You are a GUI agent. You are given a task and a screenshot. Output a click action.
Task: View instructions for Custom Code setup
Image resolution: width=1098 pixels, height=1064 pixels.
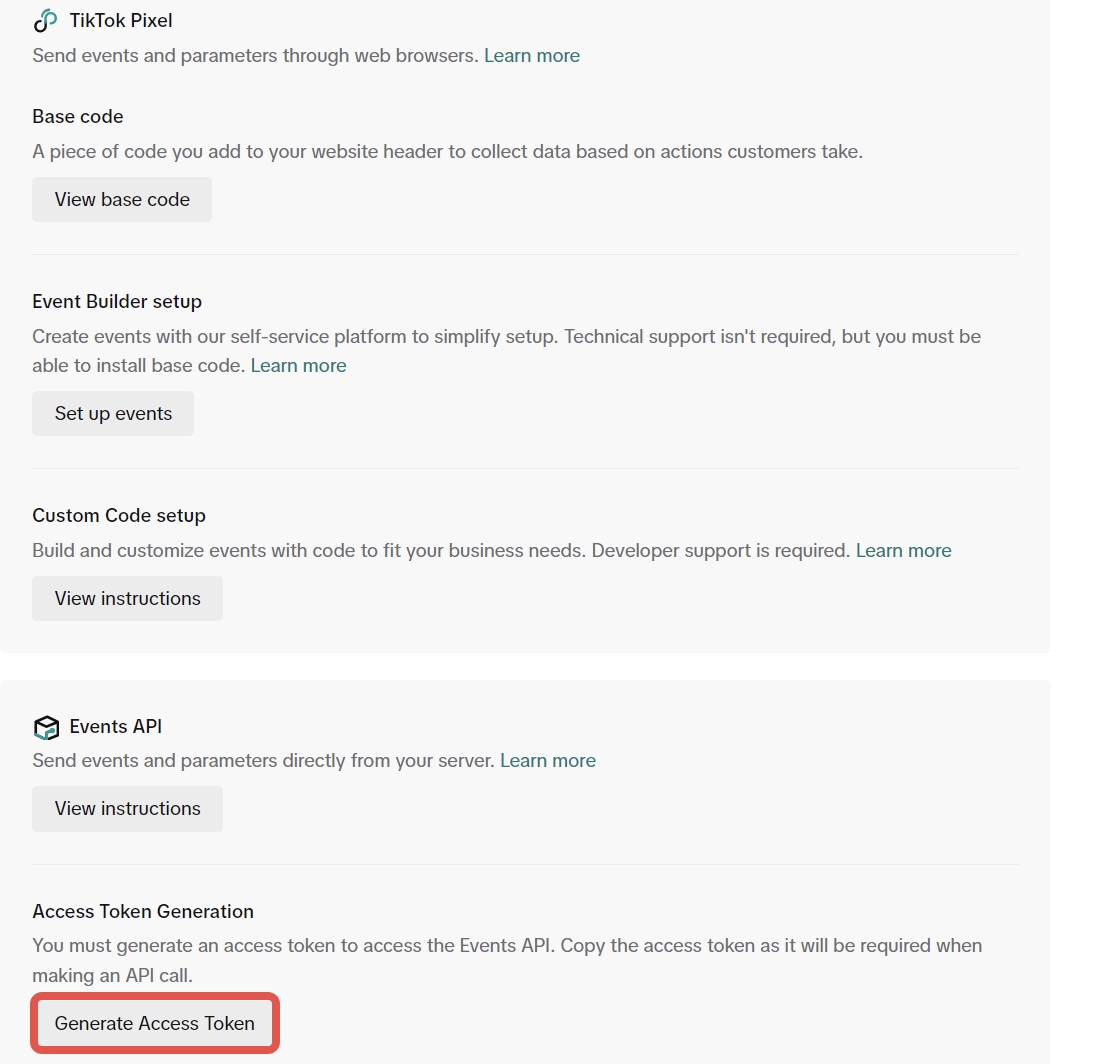tap(127, 598)
